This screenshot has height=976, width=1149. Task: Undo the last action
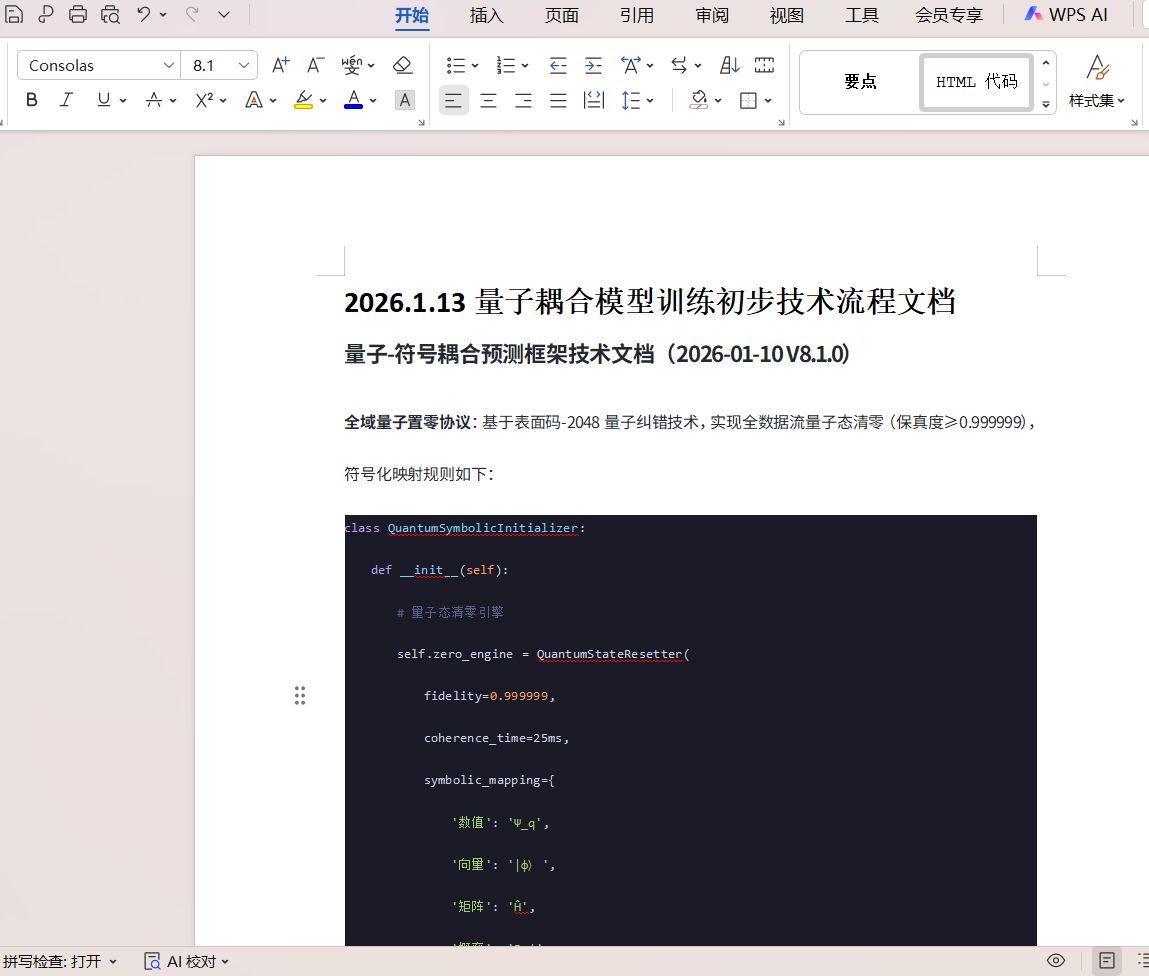click(144, 14)
